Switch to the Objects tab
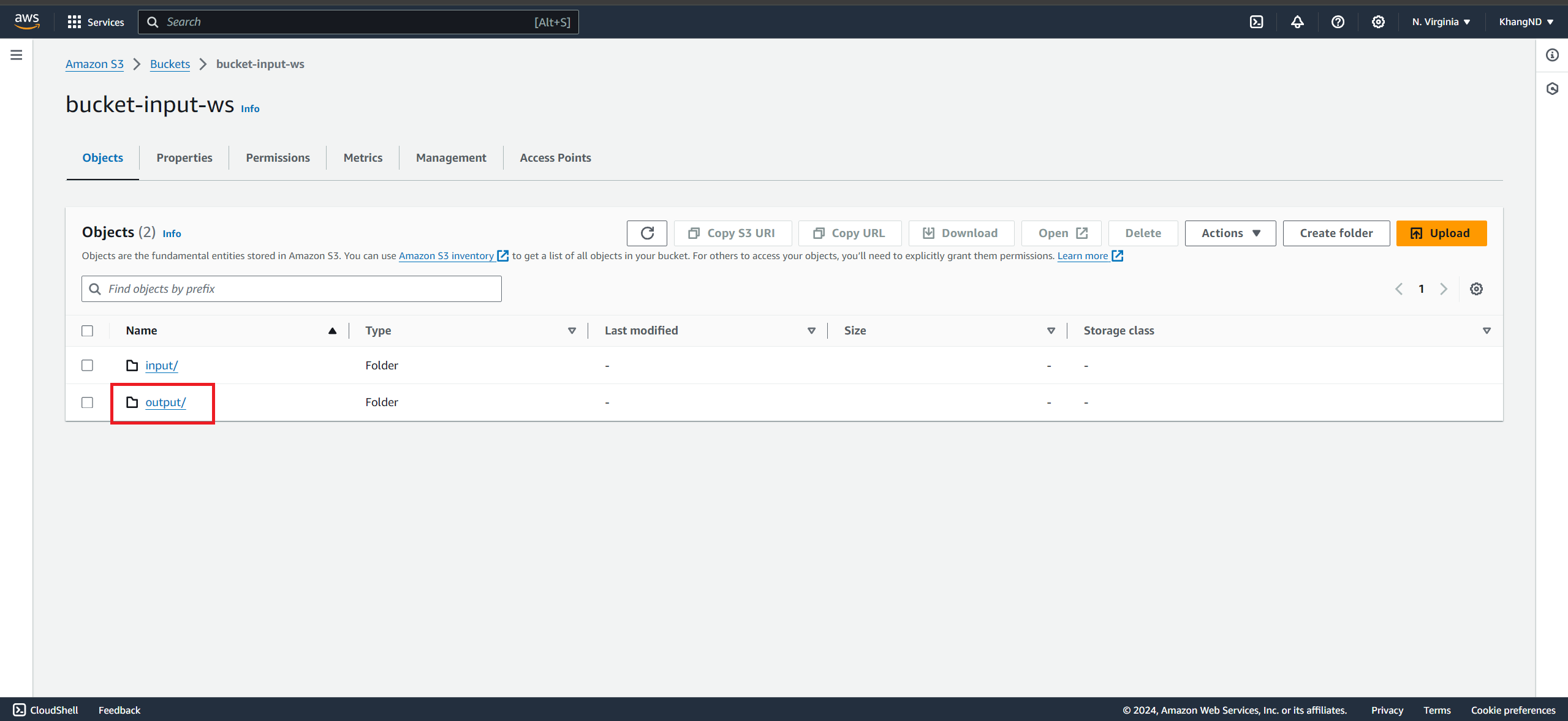Image resolution: width=1568 pixels, height=721 pixels. 102,158
